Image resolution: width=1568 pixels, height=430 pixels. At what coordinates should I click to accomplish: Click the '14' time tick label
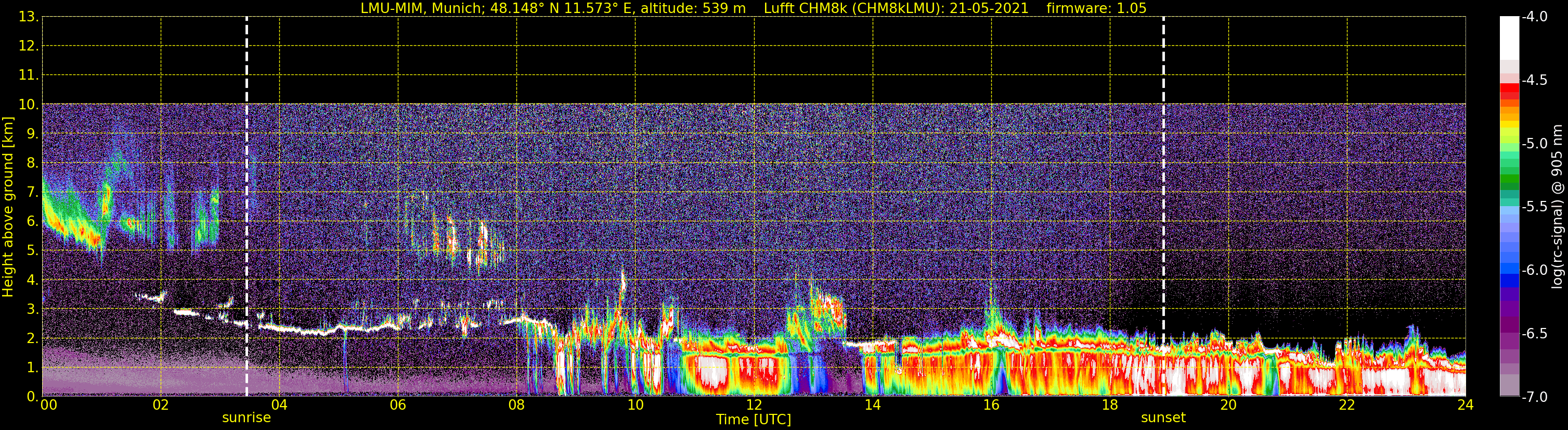click(x=873, y=405)
